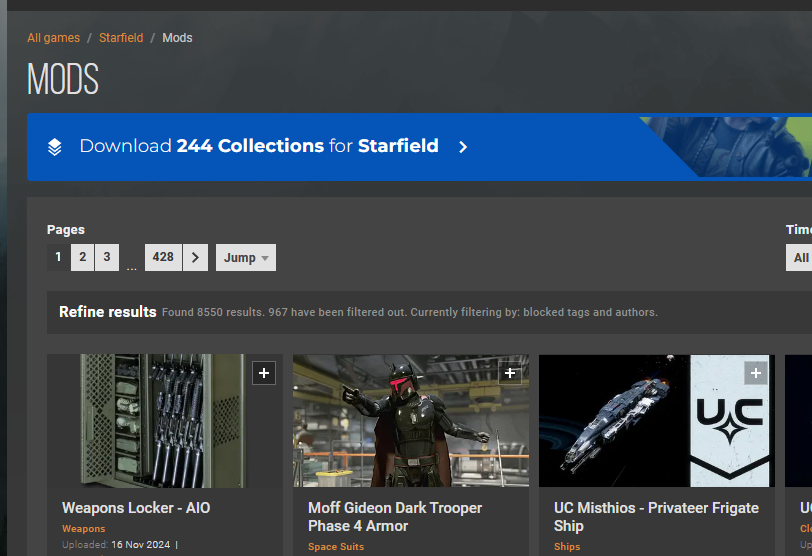Open the UC Misthios frigate thumbnail
The image size is (812, 556).
657,421
